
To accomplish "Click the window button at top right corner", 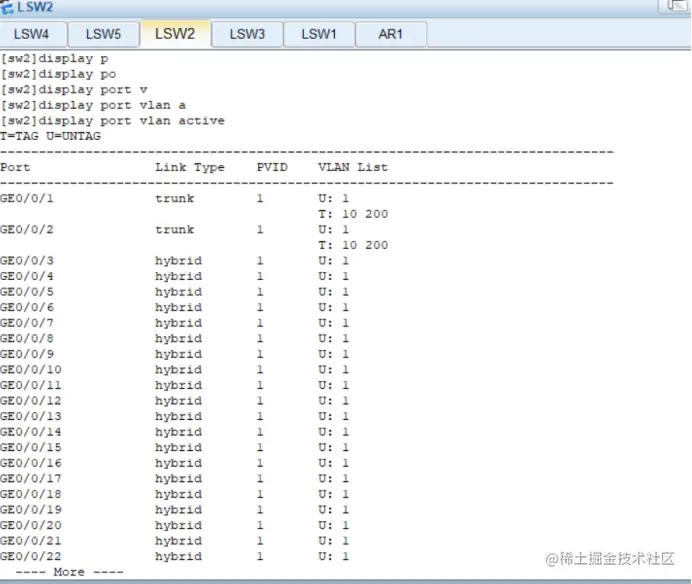I will [674, 6].
